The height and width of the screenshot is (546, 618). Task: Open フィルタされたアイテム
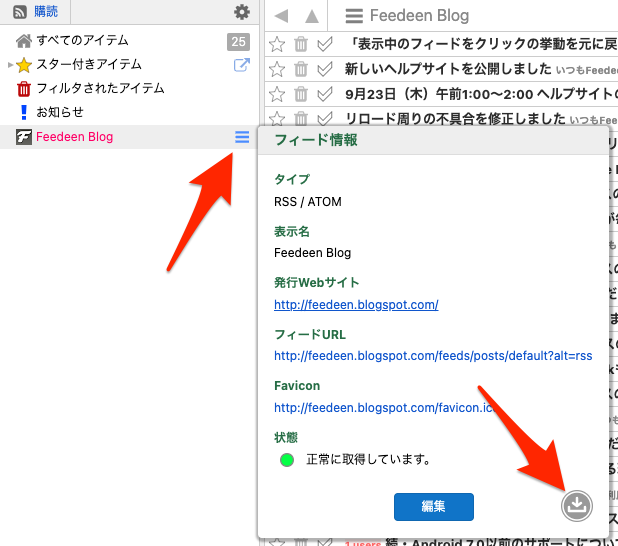click(100, 88)
